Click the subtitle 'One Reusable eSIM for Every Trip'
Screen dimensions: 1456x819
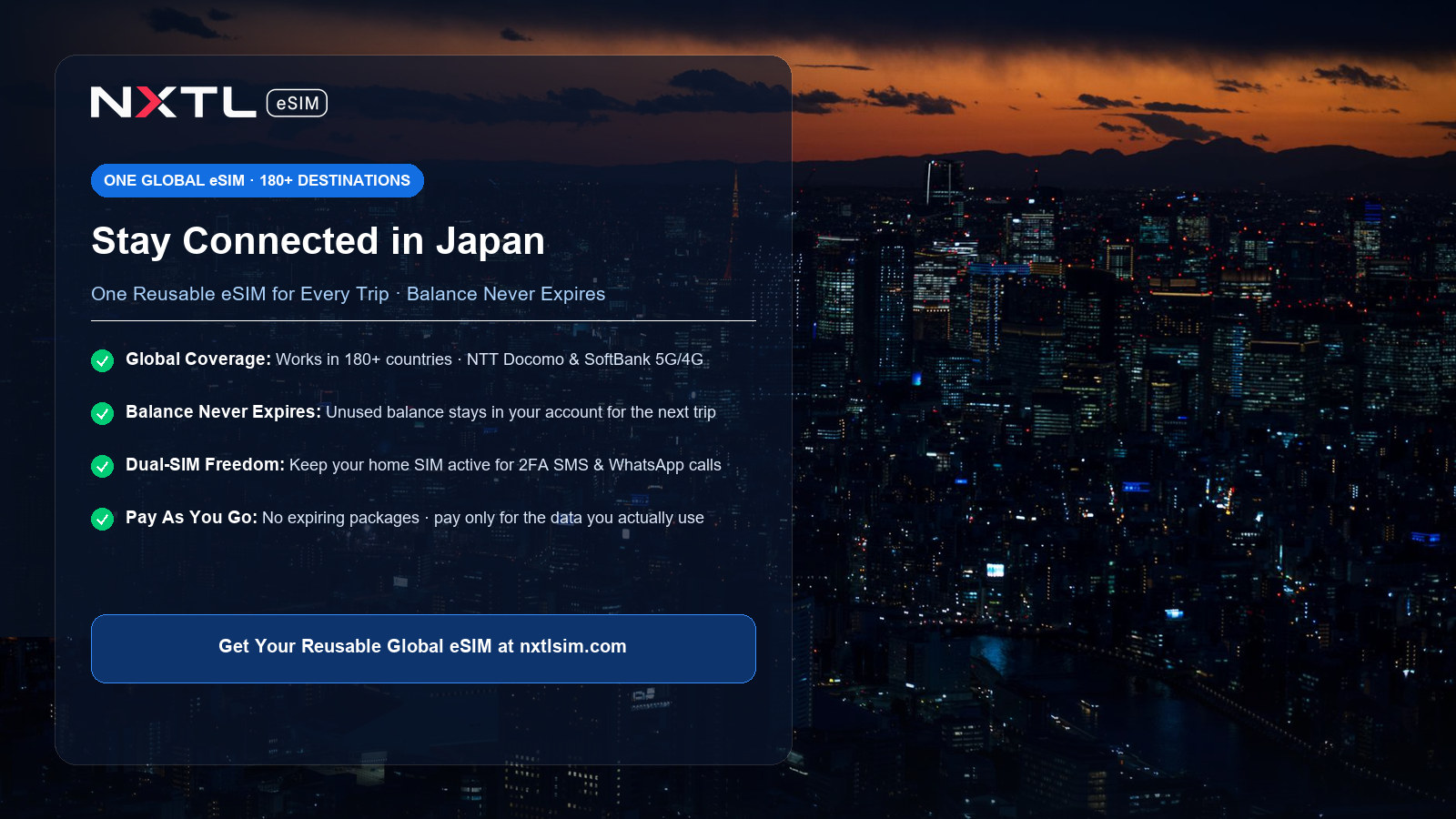point(240,294)
